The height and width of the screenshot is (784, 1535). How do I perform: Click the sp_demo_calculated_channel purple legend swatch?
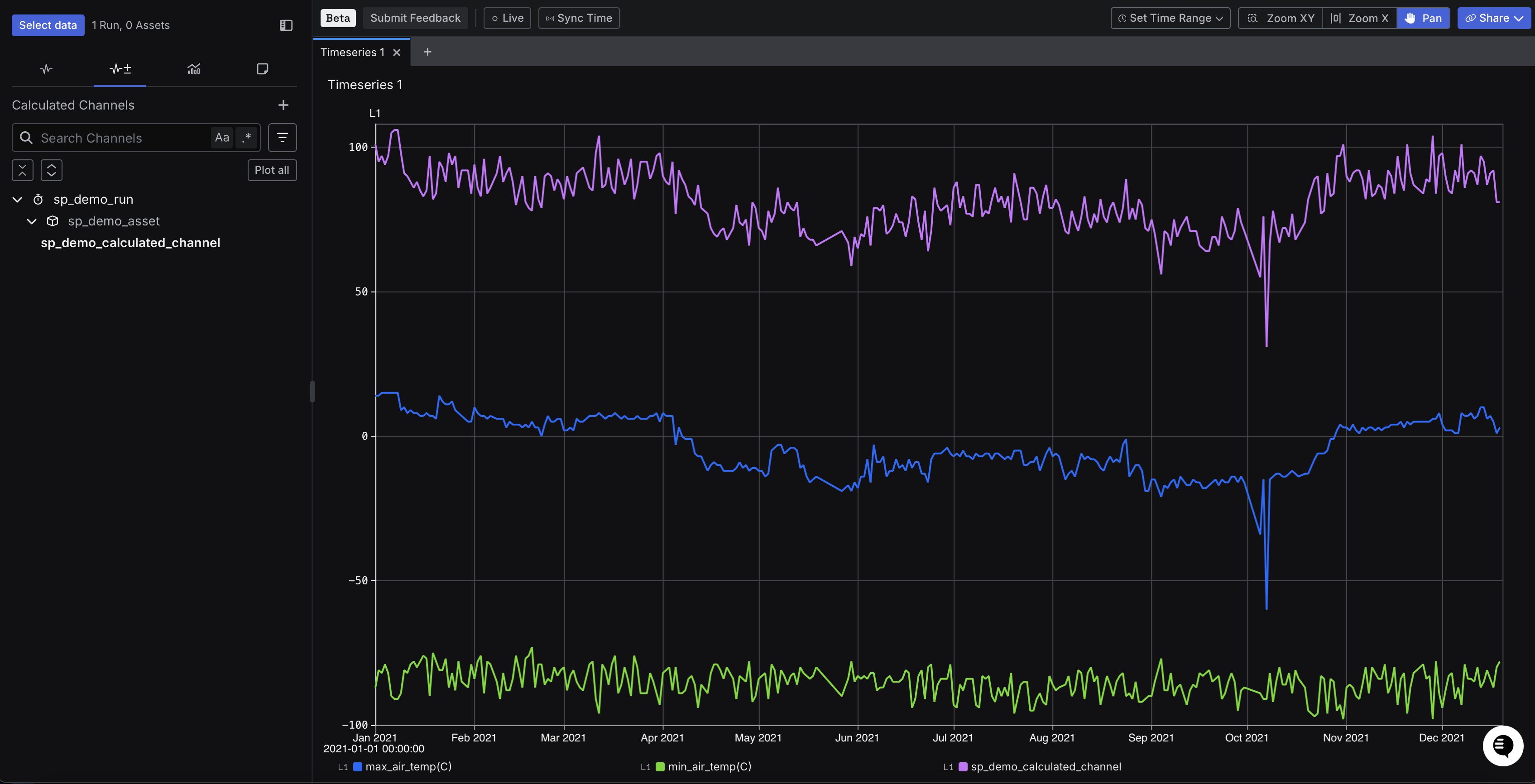pos(963,767)
